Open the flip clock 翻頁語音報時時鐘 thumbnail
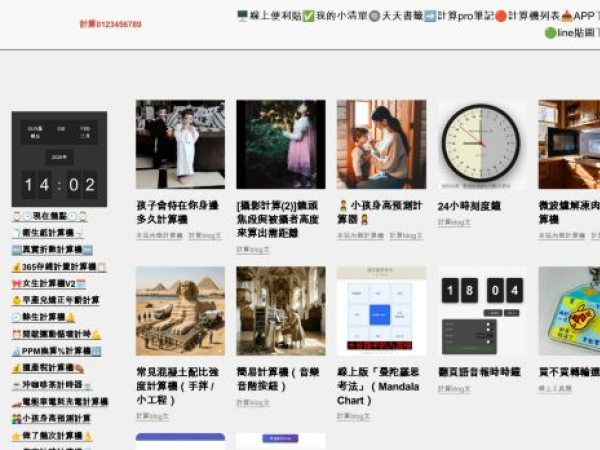The width and height of the screenshot is (600, 450). tap(481, 310)
